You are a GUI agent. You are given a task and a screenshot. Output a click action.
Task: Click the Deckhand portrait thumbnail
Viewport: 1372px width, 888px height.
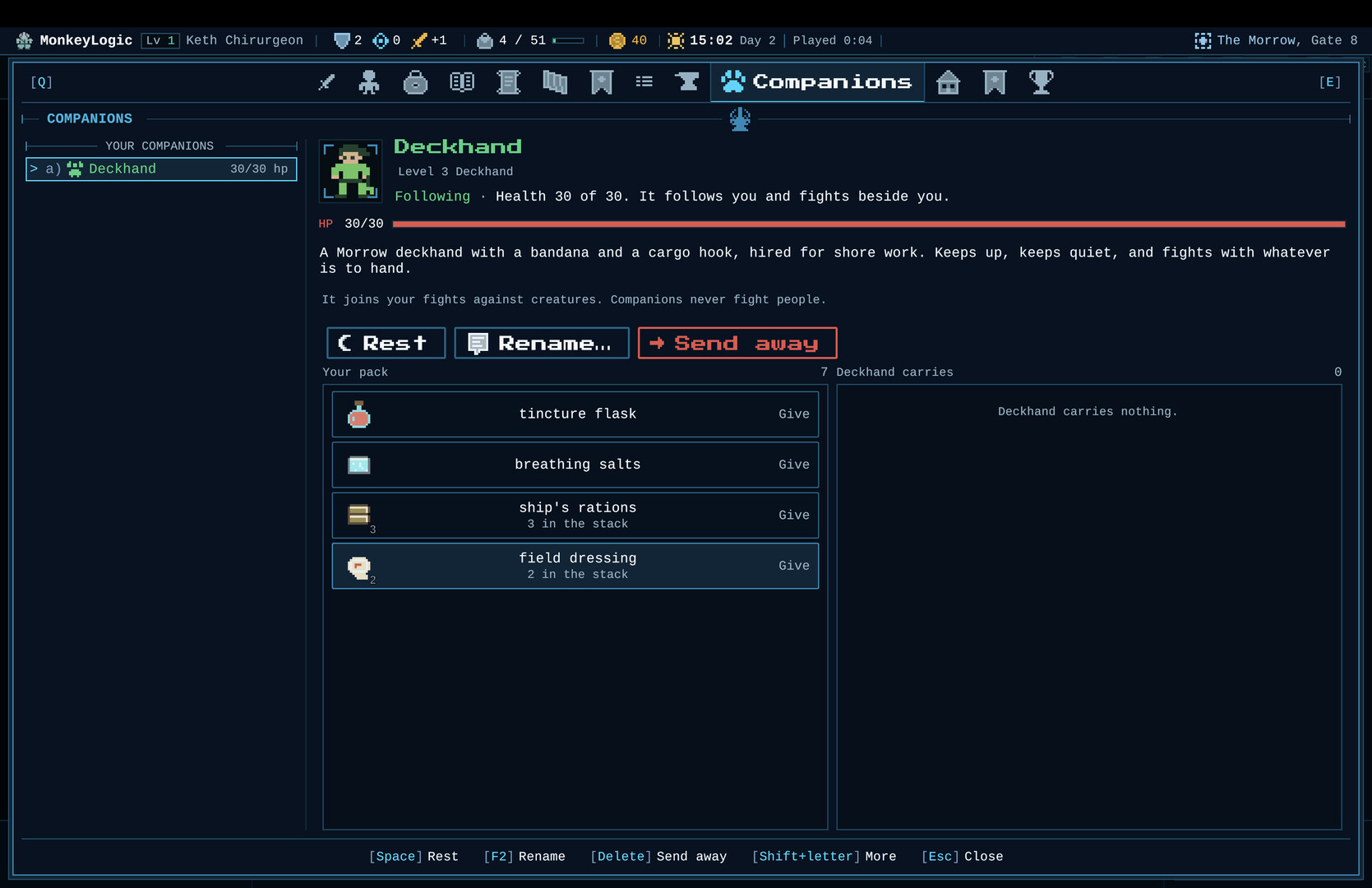click(x=351, y=171)
